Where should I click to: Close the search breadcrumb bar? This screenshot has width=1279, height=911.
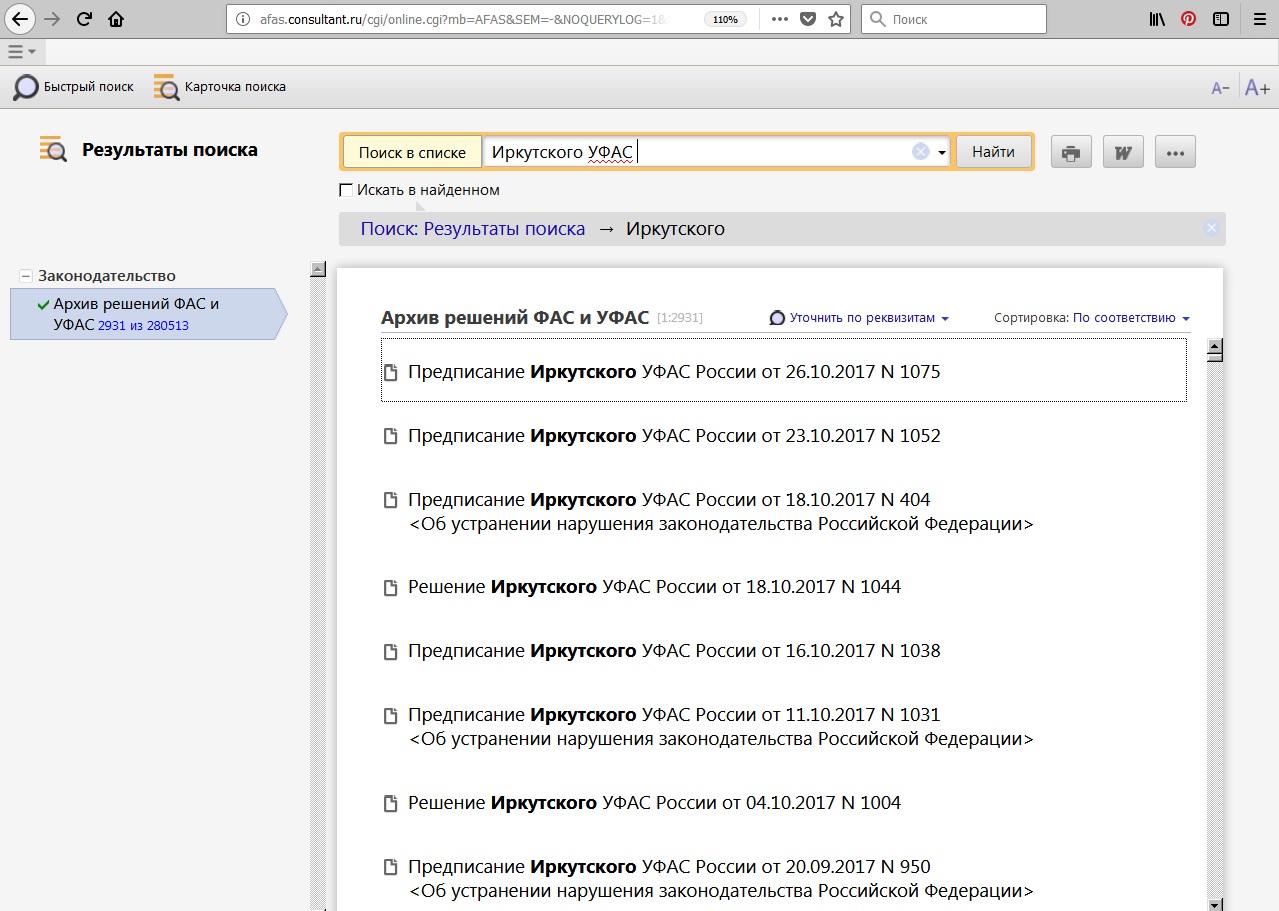point(1211,228)
